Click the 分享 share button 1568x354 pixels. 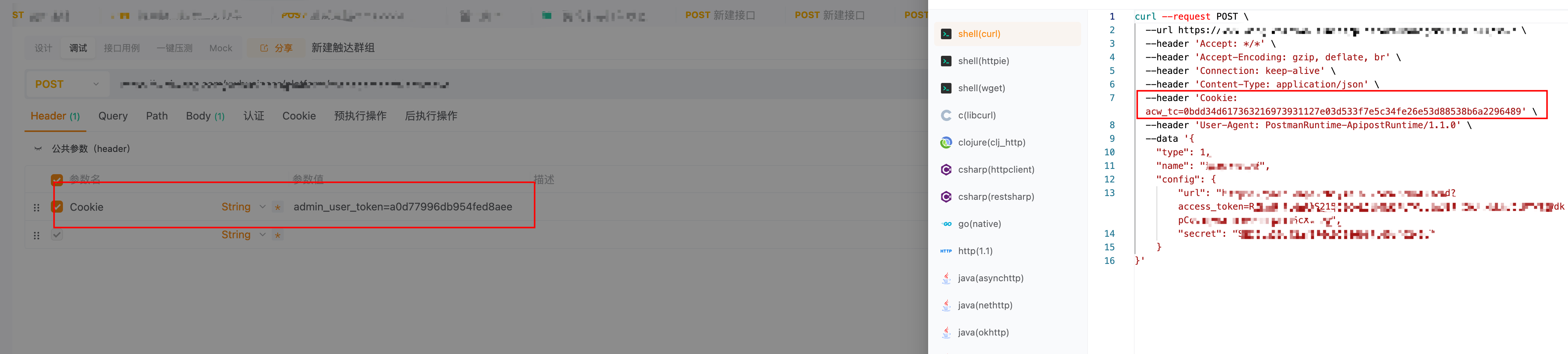click(276, 48)
